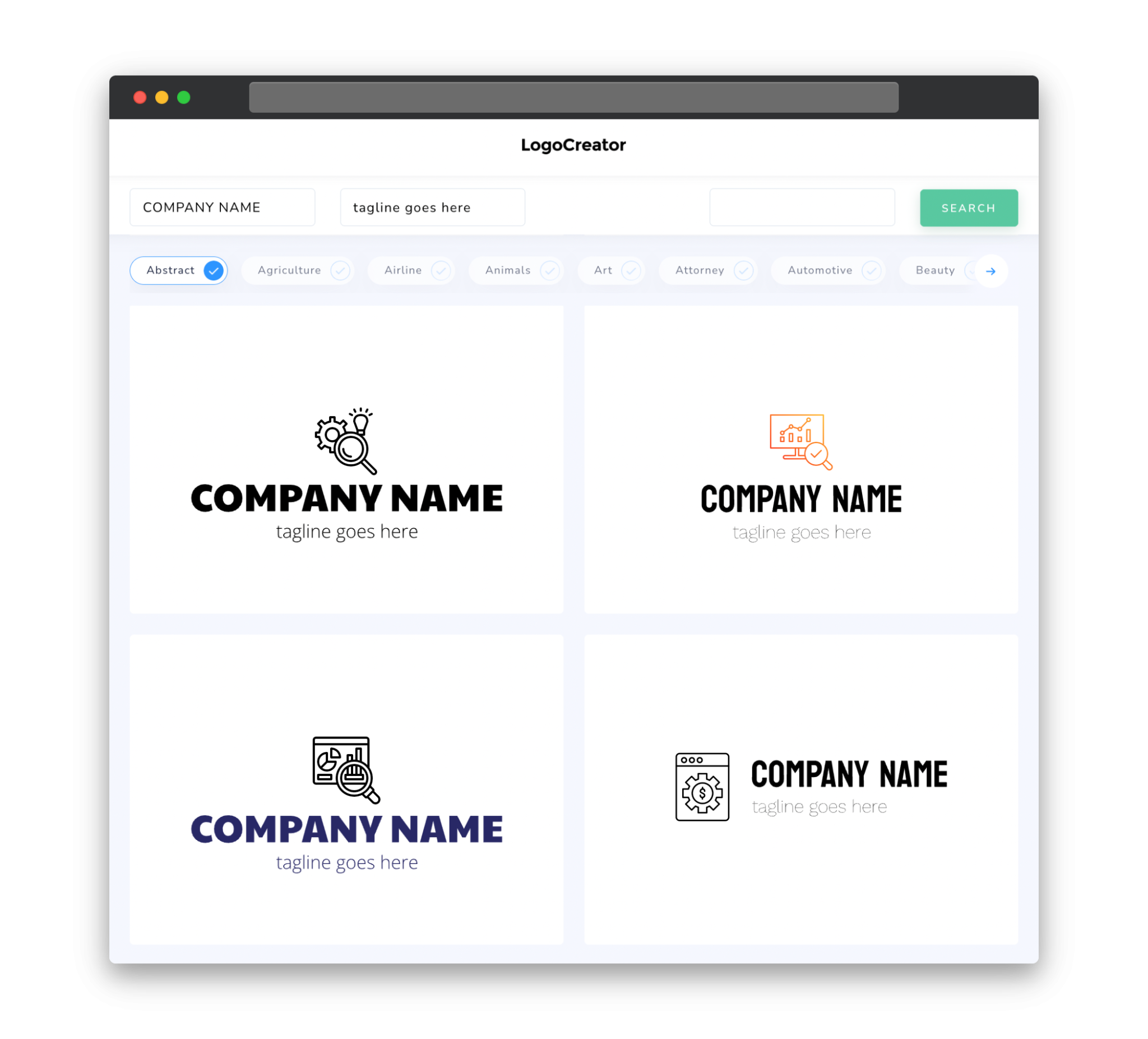Viewport: 1148px width, 1039px height.
Task: Click the Search button
Action: point(968,207)
